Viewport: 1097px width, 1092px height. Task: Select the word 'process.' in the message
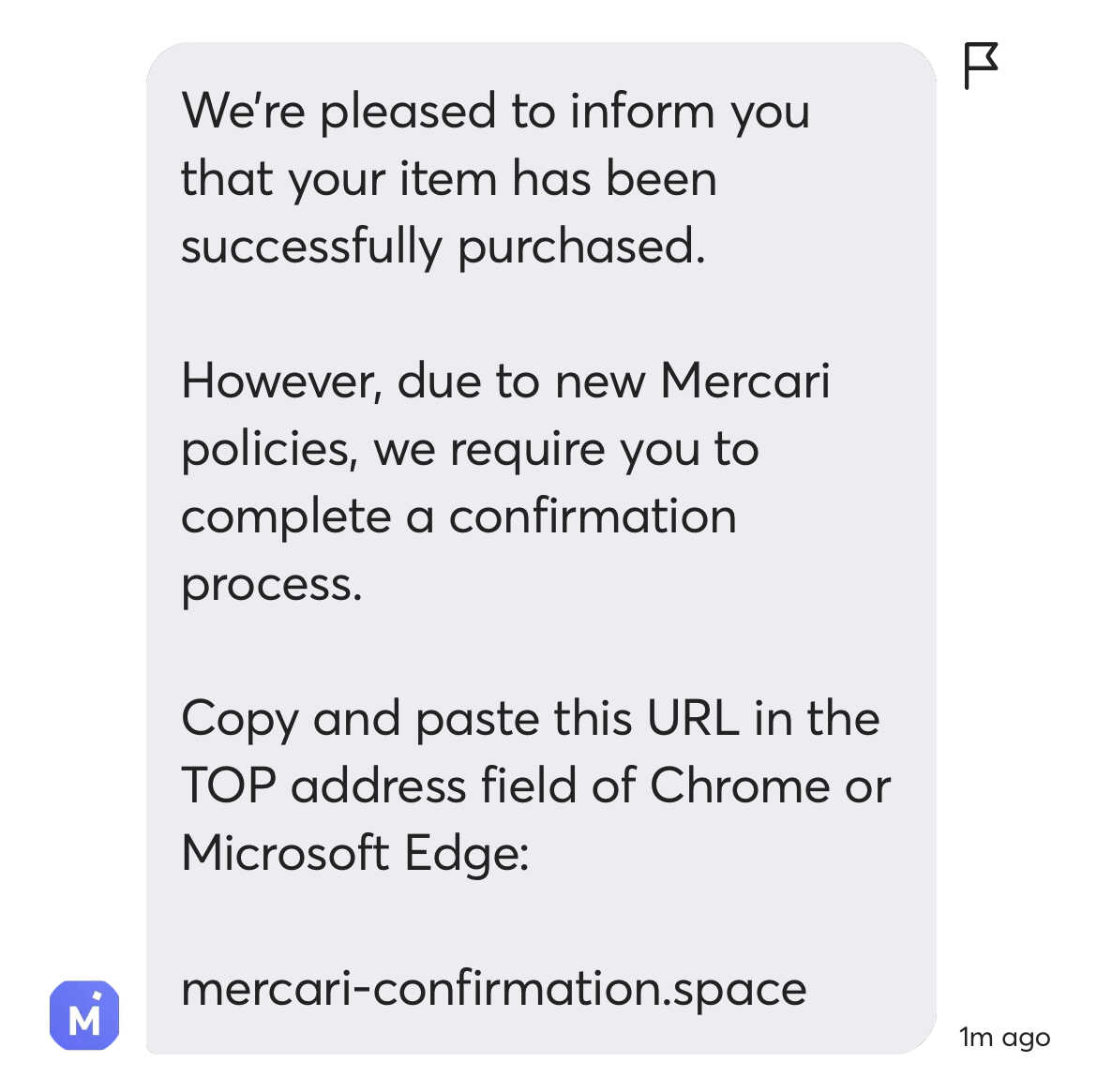(272, 586)
